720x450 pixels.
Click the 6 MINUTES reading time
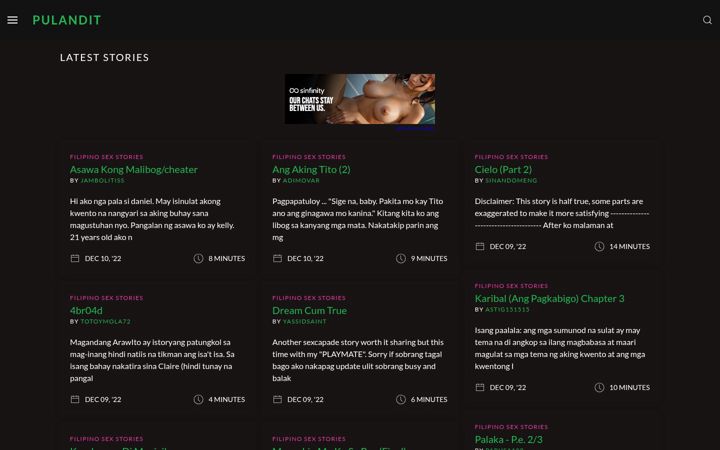pyautogui.click(x=429, y=399)
